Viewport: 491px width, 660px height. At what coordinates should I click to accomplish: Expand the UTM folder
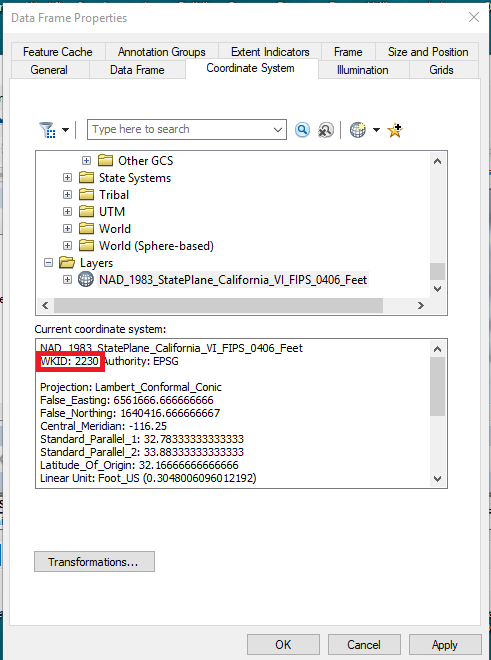67,211
